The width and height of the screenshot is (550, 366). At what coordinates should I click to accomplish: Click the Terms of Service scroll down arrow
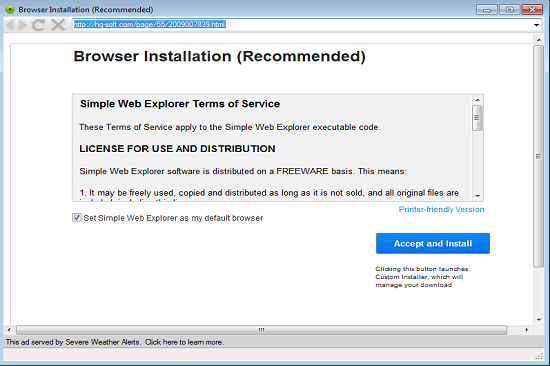point(477,196)
